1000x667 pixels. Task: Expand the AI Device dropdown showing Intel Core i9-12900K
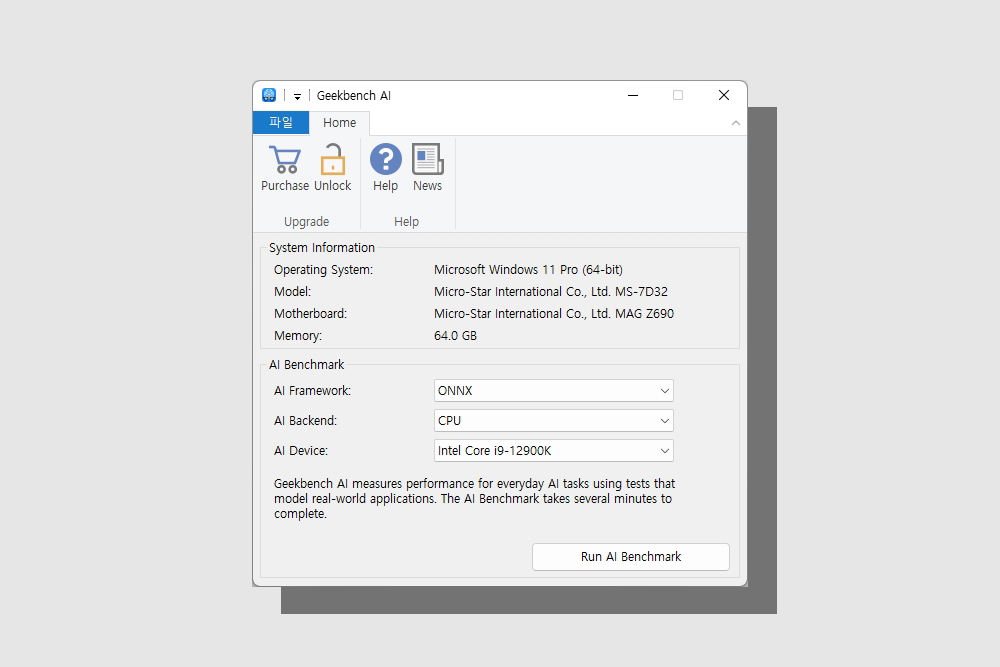click(554, 451)
